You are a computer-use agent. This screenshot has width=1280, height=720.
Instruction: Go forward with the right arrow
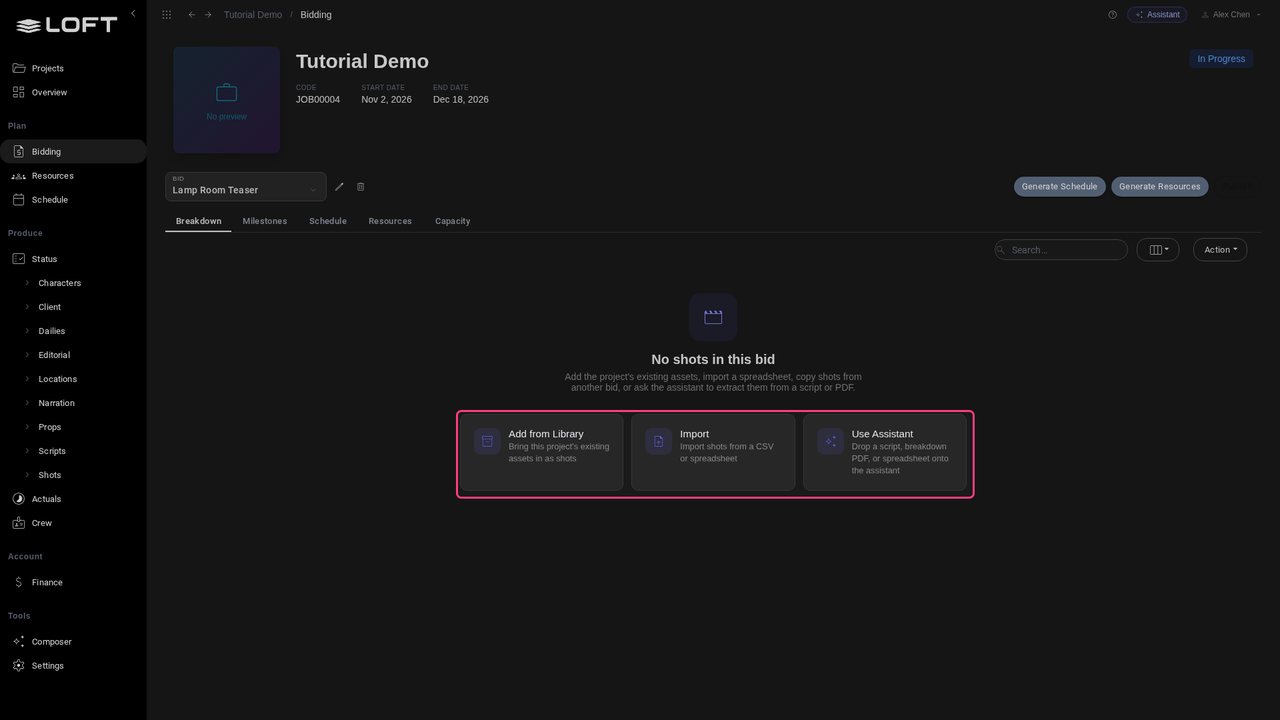[208, 15]
